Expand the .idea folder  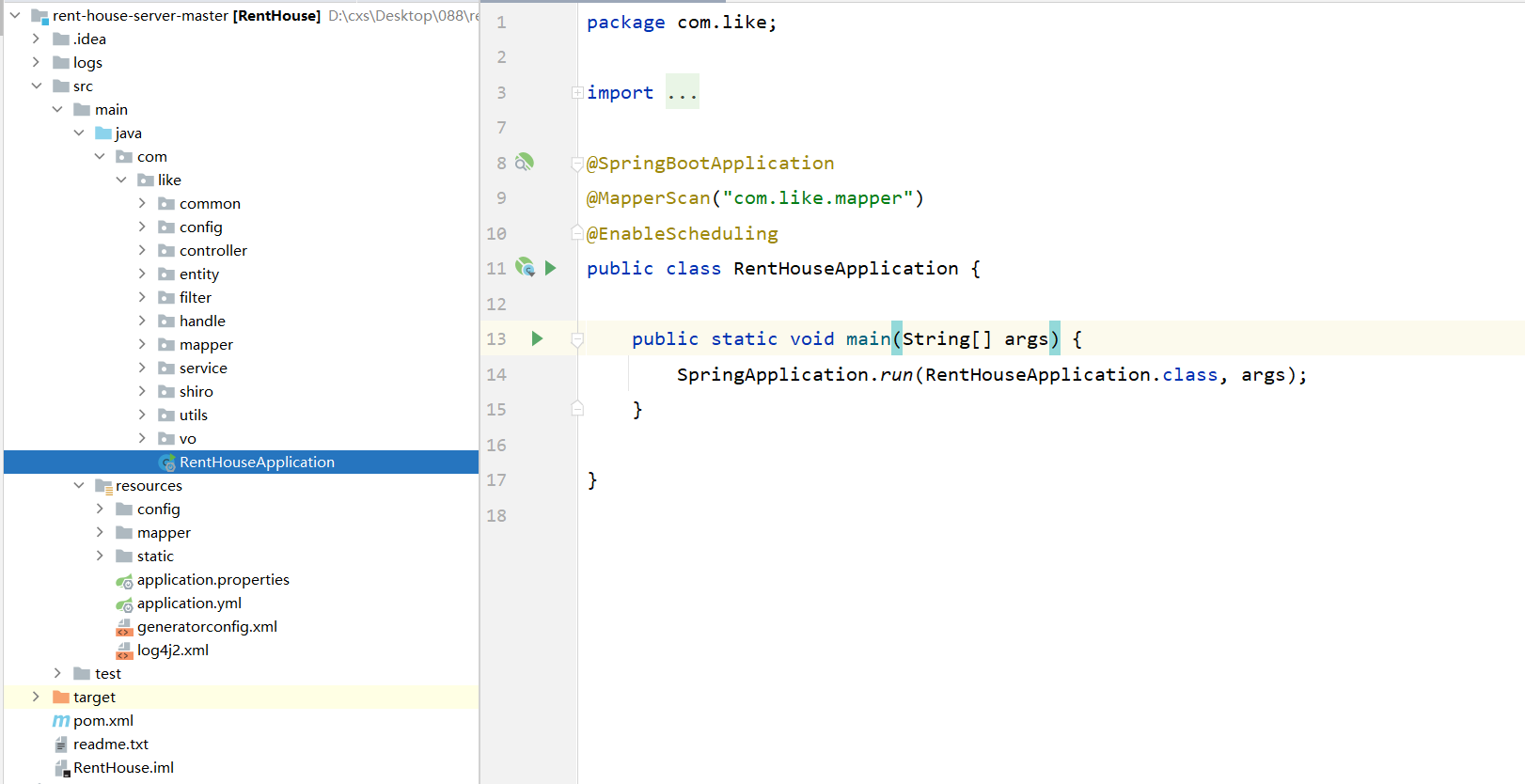[x=36, y=39]
